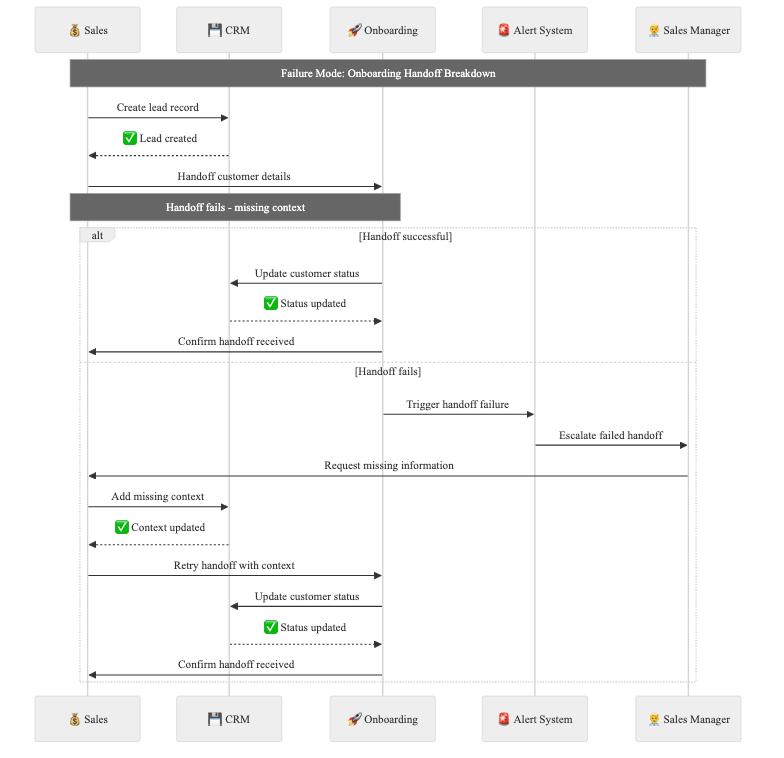Viewport: 784px width, 758px height.
Task: Click the floppy disk icon in the header CRM box
Action: 214,30
